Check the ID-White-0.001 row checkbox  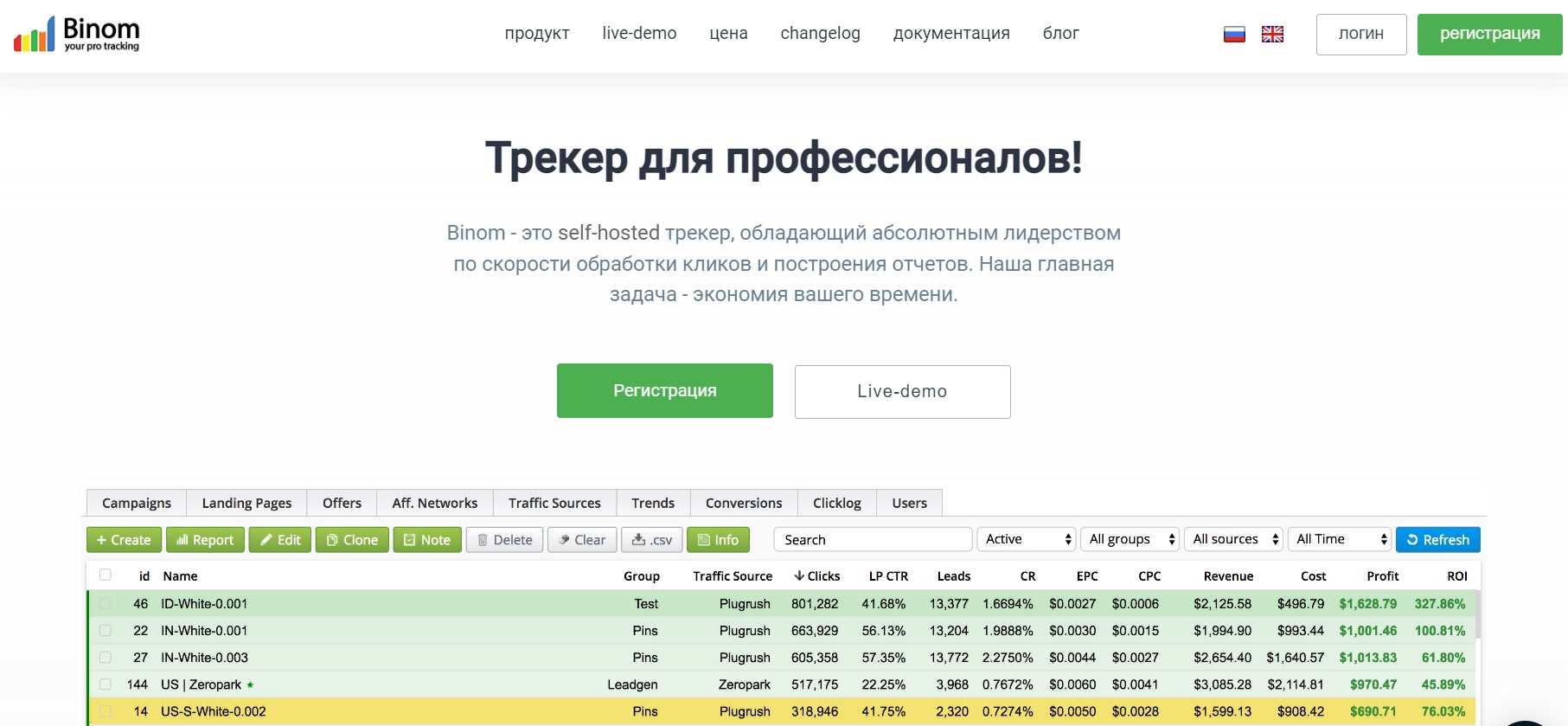pos(106,603)
